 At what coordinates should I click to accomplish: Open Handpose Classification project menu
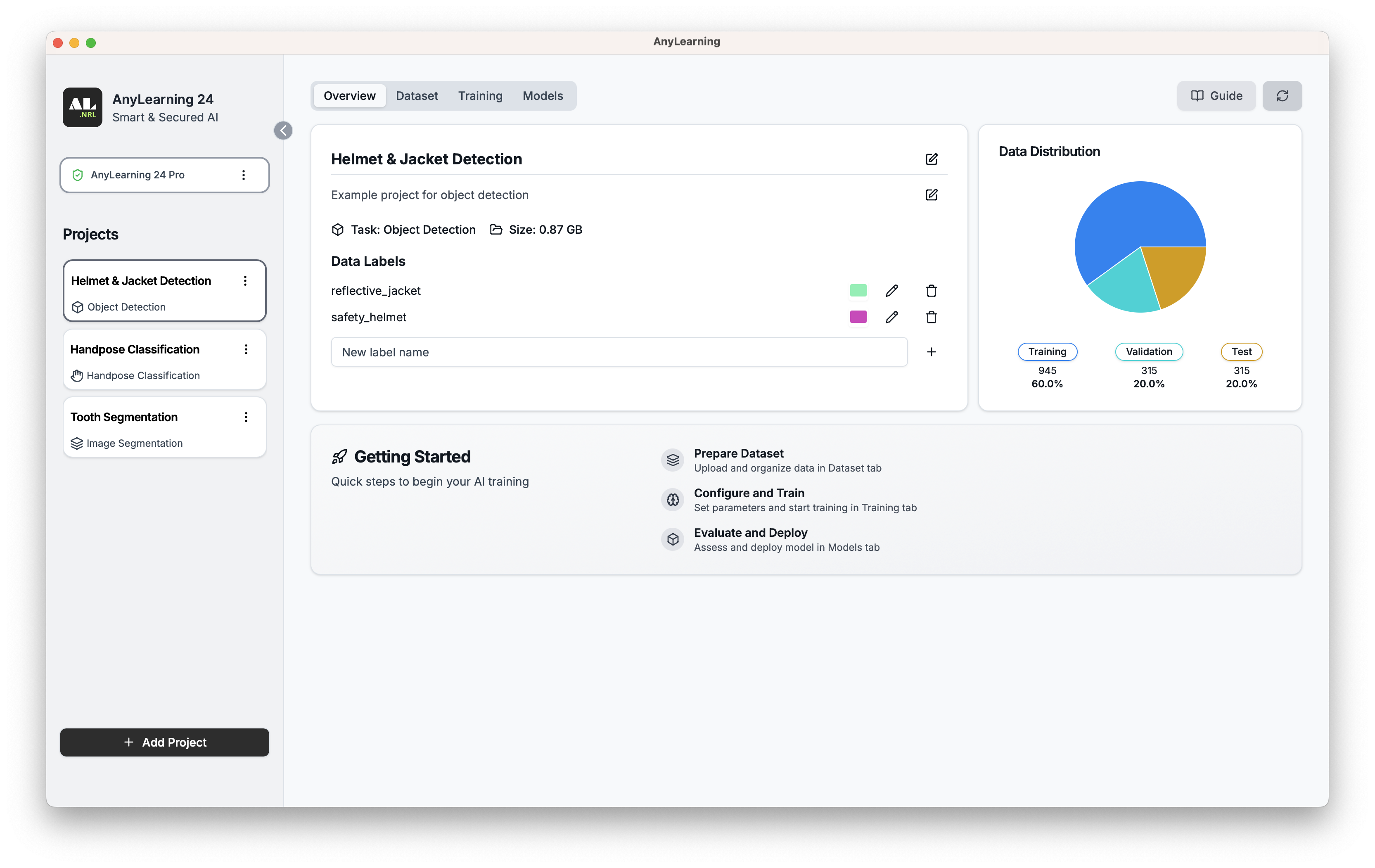coord(246,349)
